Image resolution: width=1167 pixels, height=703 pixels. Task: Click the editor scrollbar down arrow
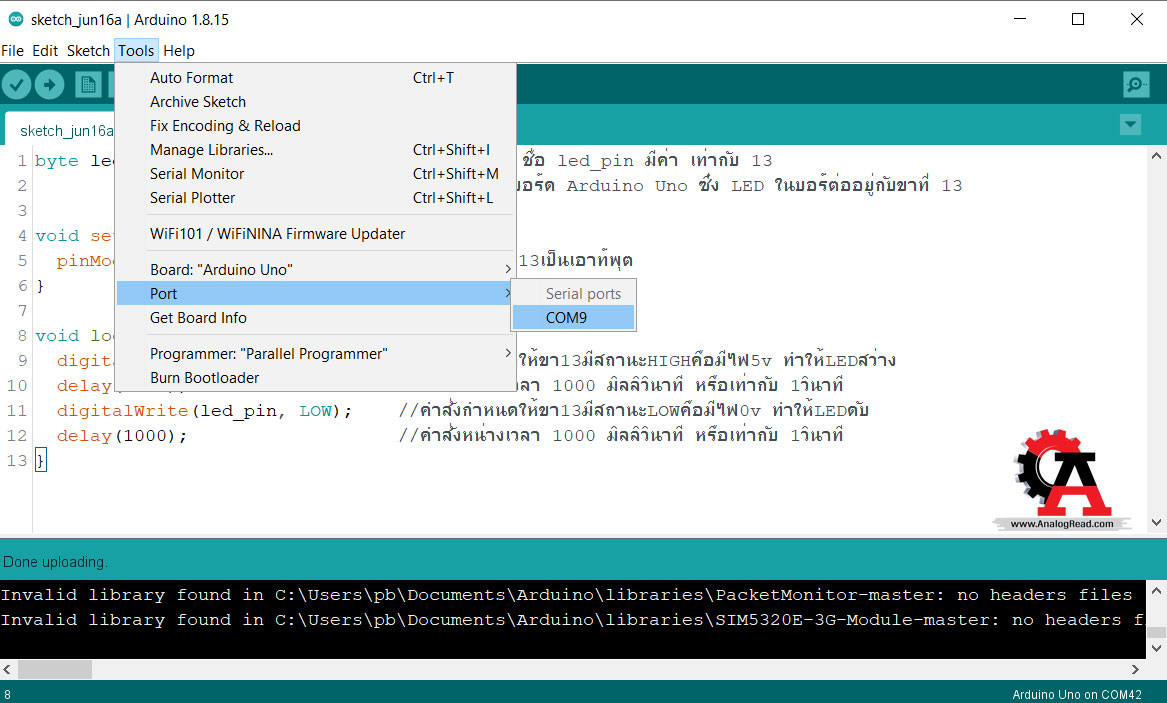1156,522
